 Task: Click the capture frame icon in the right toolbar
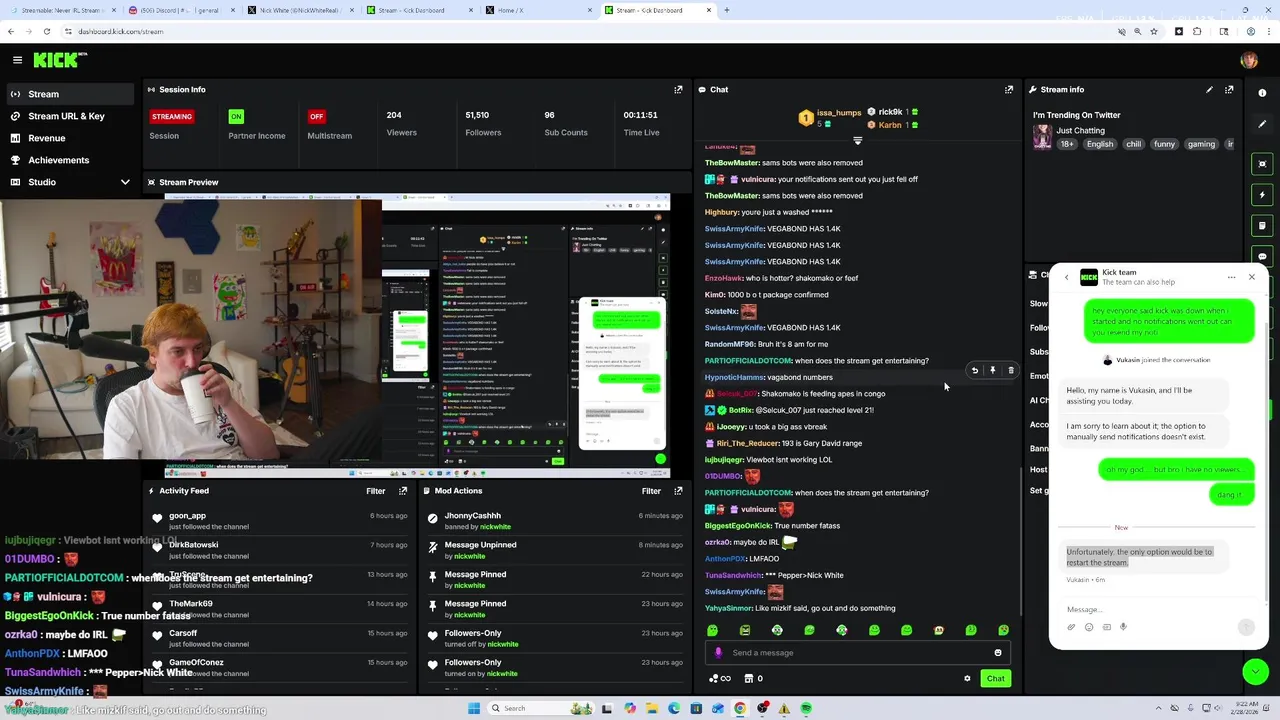pyautogui.click(x=1262, y=164)
